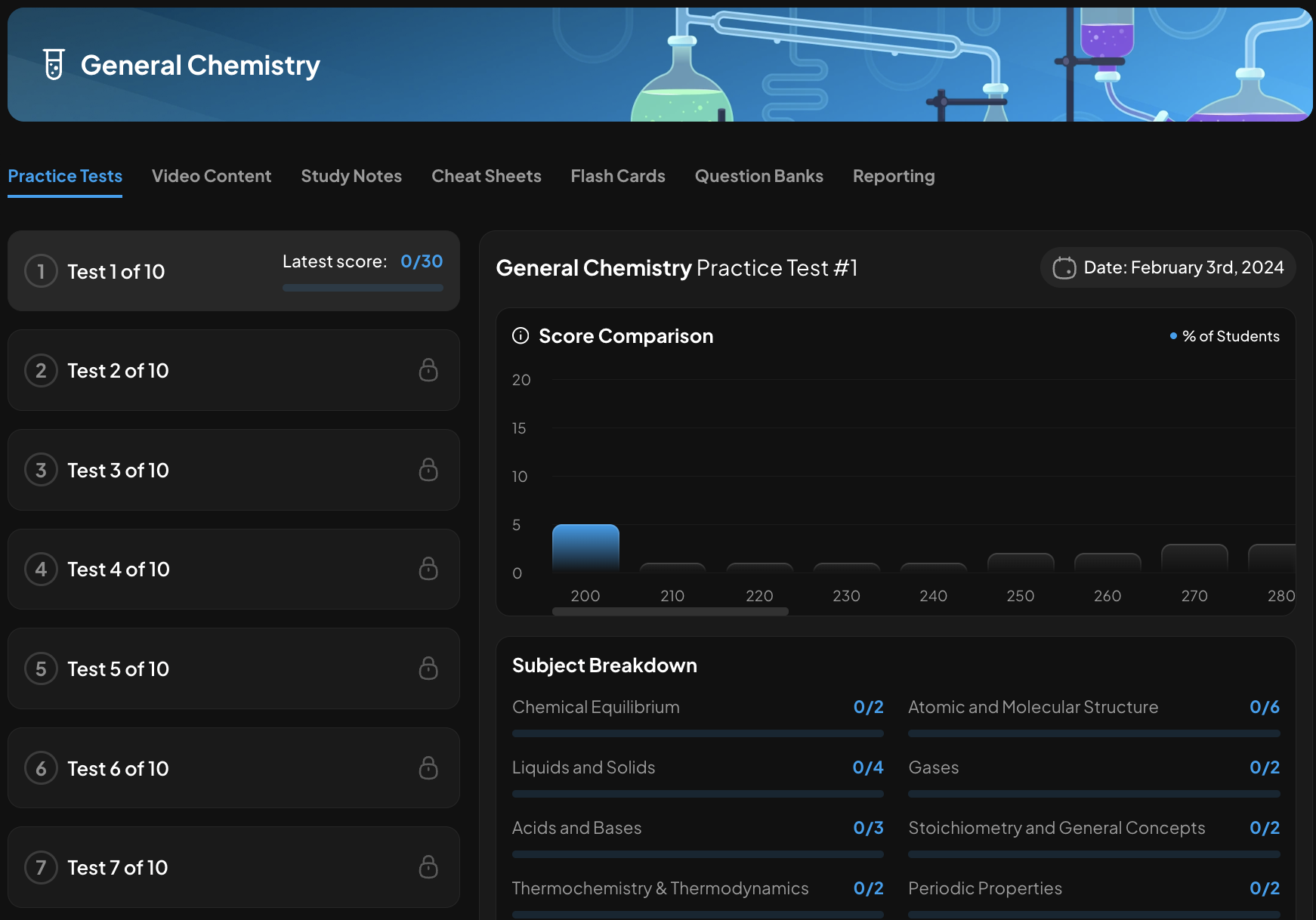Click the numbered circle 5 for Test 5

pyautogui.click(x=41, y=668)
